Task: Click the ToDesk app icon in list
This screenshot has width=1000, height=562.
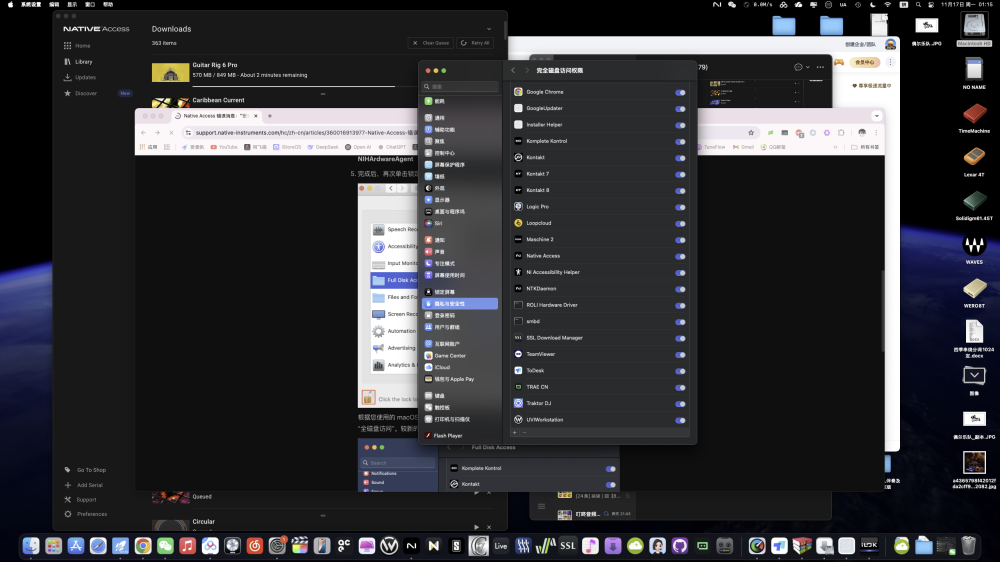Action: [x=518, y=371]
